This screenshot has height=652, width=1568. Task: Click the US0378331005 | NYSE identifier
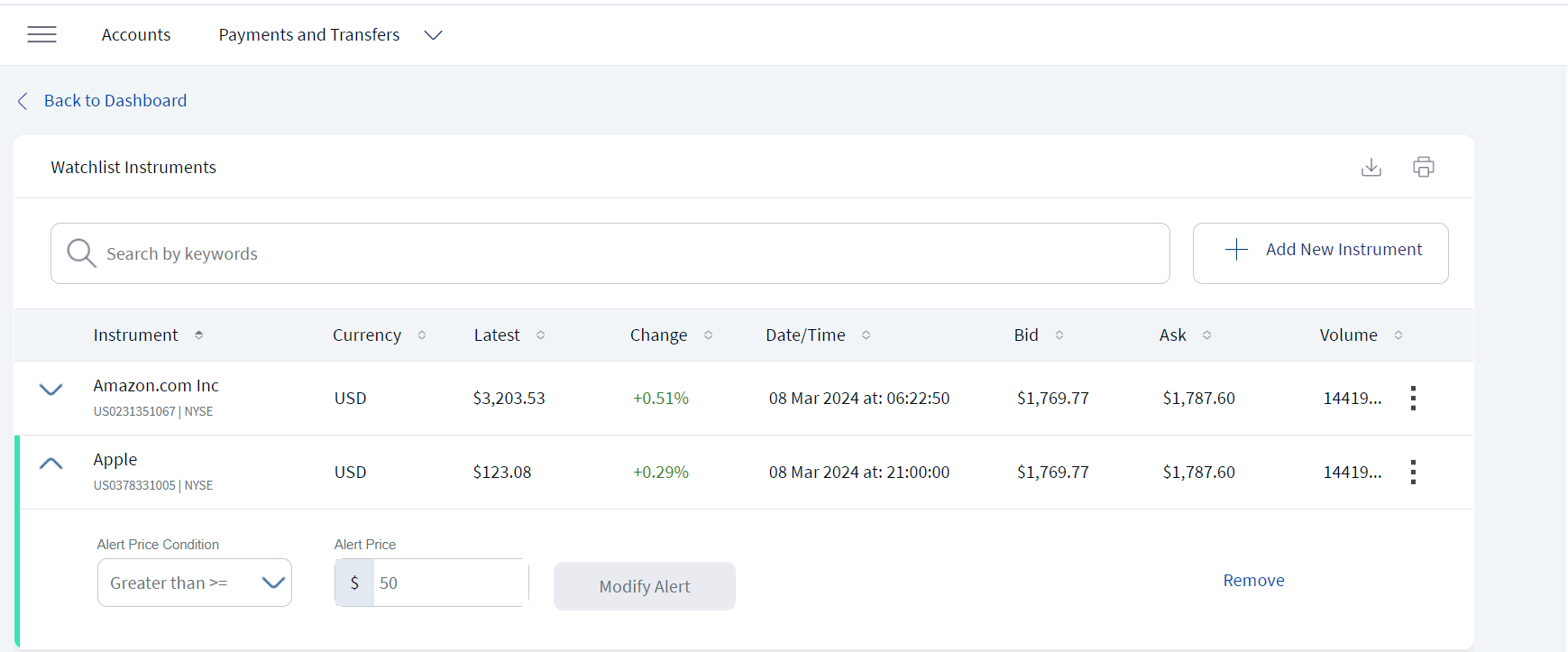coord(153,485)
